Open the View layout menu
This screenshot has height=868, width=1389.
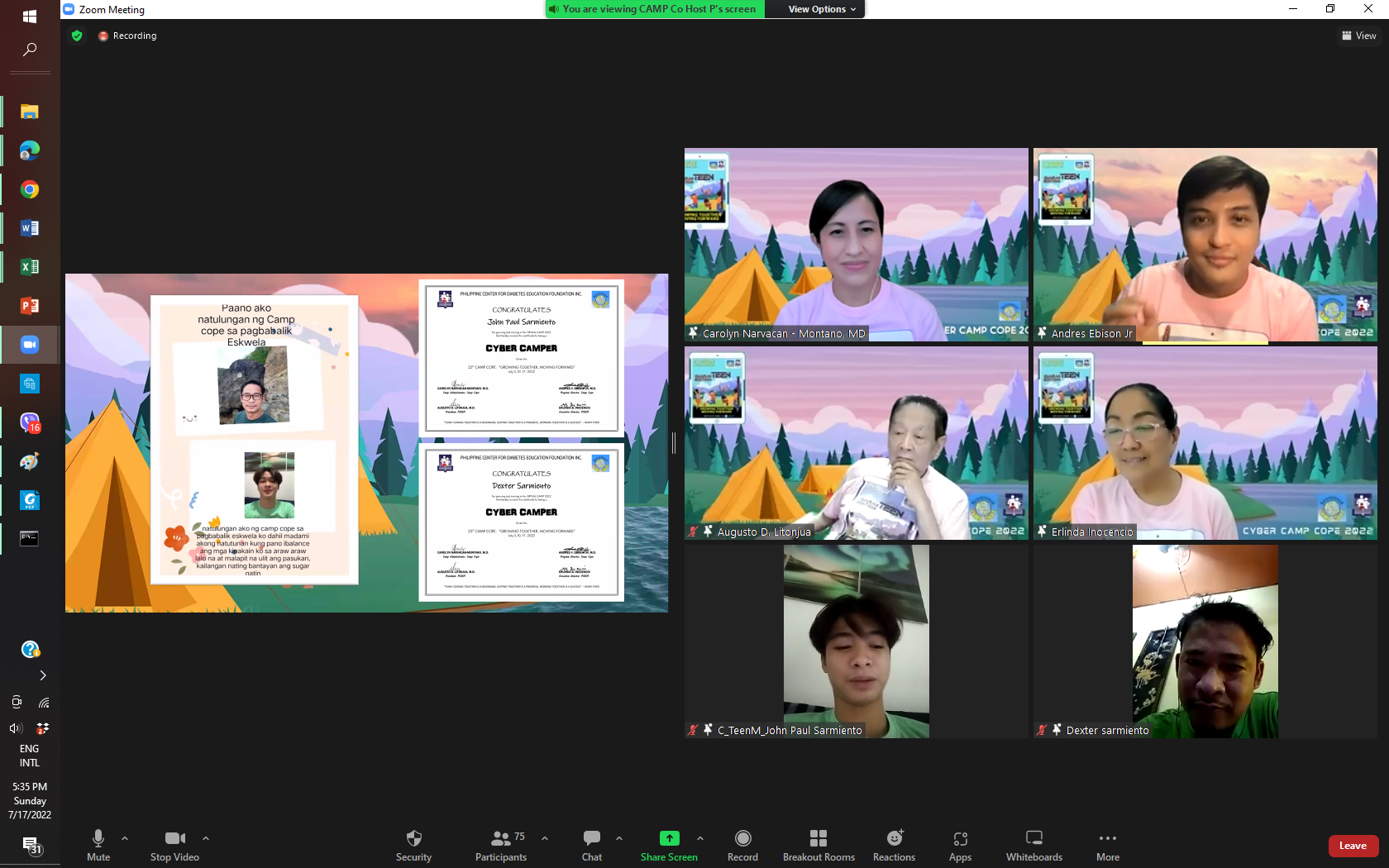1358,36
